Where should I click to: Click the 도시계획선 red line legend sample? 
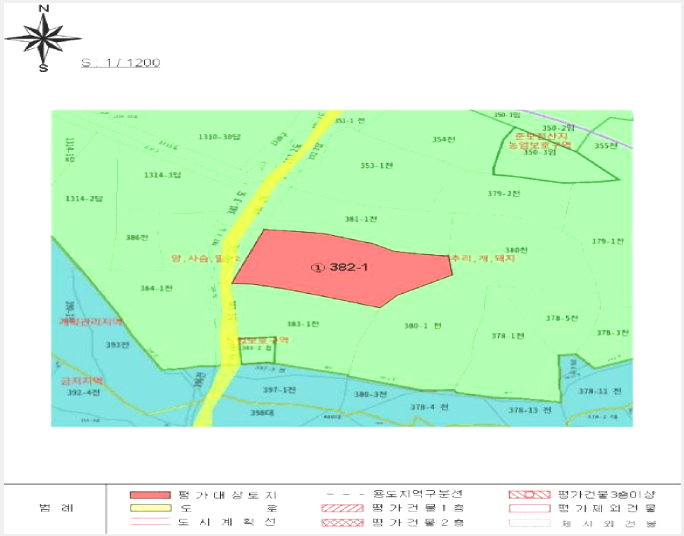(150, 522)
